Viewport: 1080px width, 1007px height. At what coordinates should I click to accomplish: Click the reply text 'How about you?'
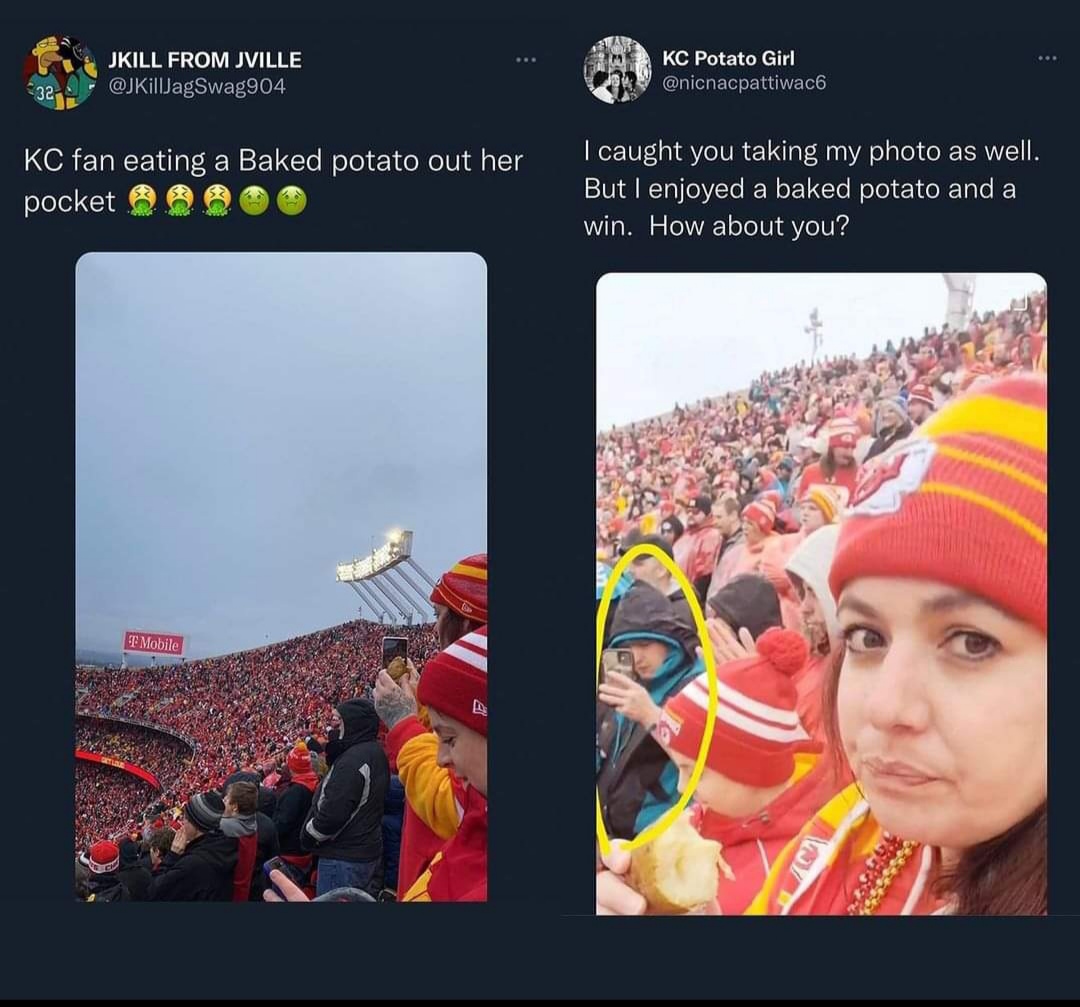749,226
